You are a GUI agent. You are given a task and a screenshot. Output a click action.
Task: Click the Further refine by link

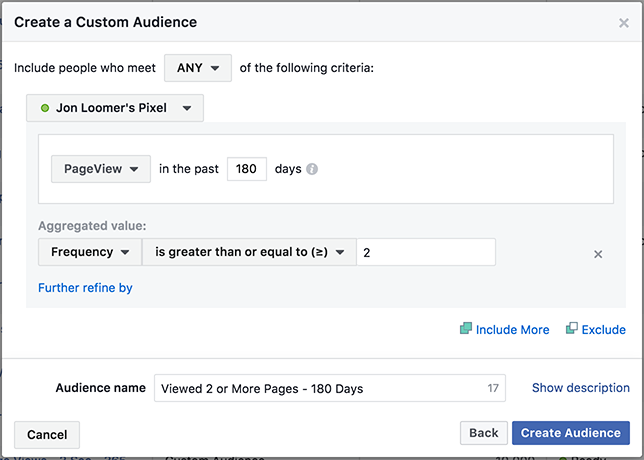coord(85,288)
